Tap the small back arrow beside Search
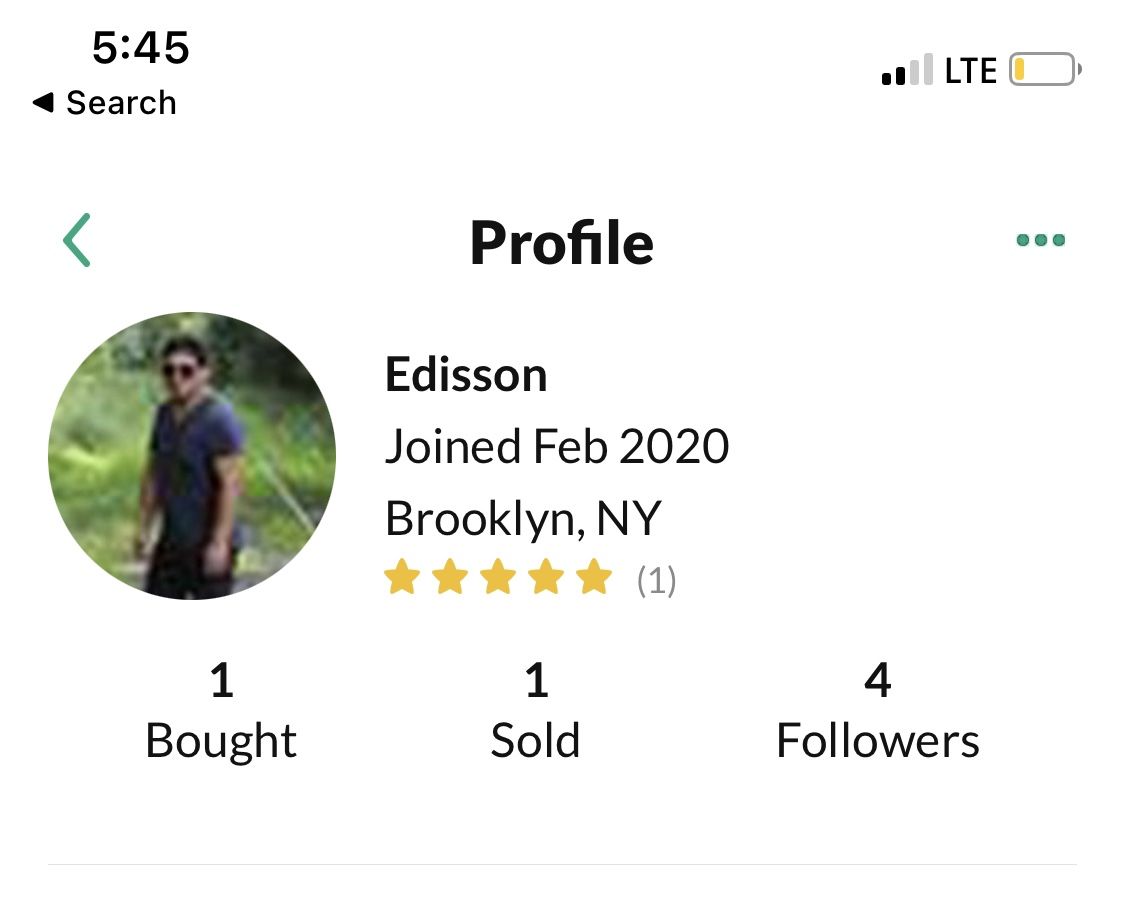Viewport: 1125px width, 901px height. 43,103
